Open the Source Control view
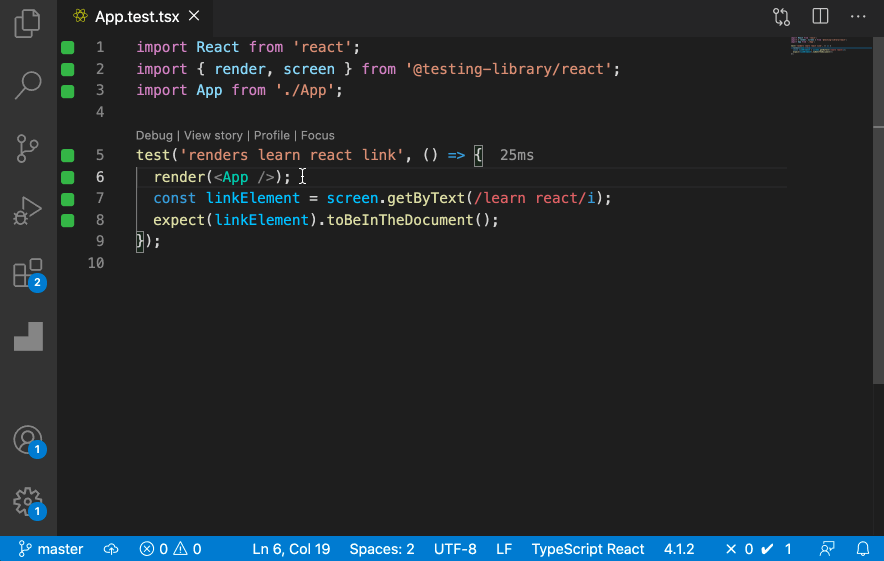Screen dimensions: 884x561 (28, 148)
